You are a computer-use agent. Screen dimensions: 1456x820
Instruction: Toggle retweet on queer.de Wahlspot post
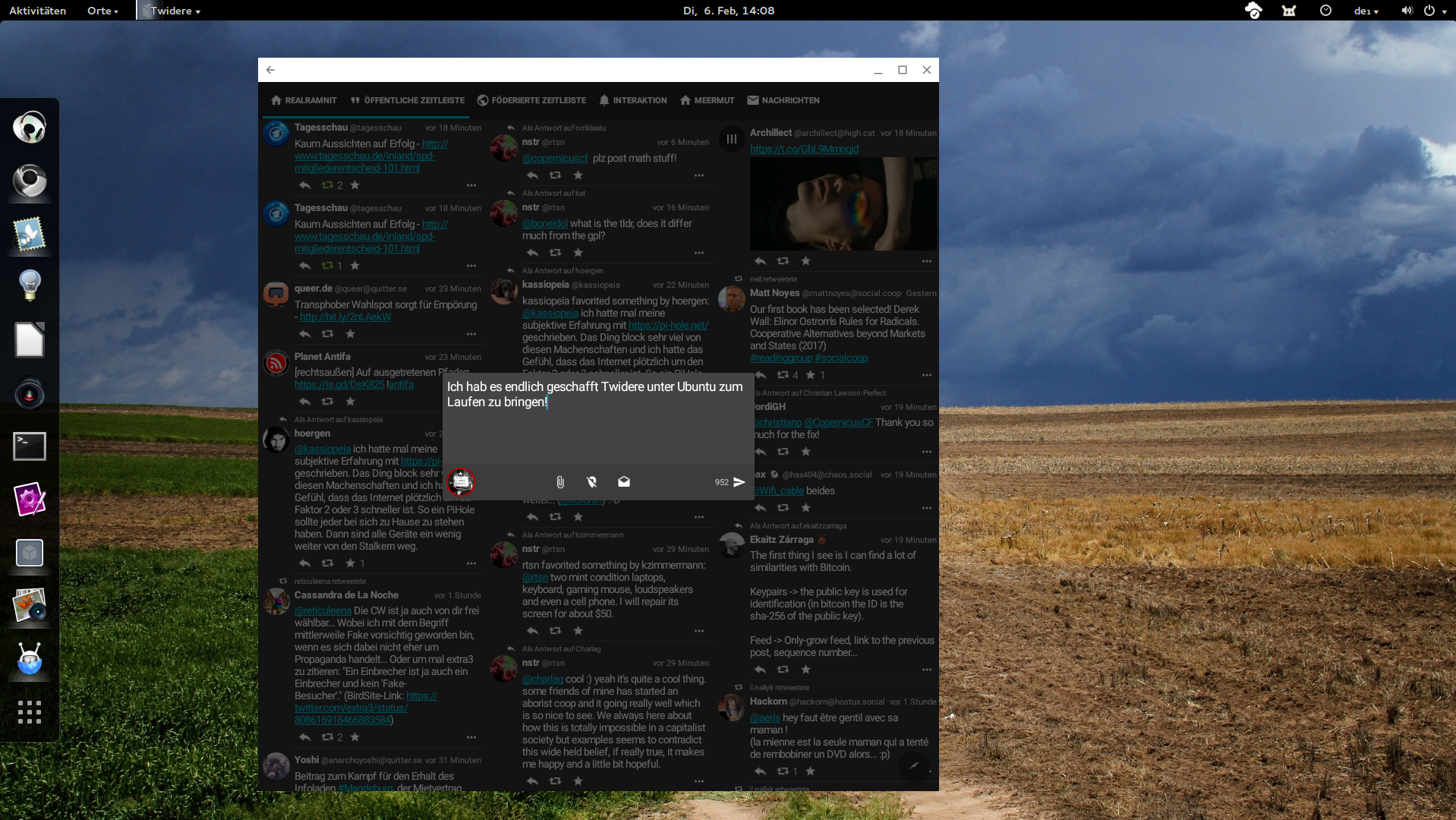[x=327, y=334]
